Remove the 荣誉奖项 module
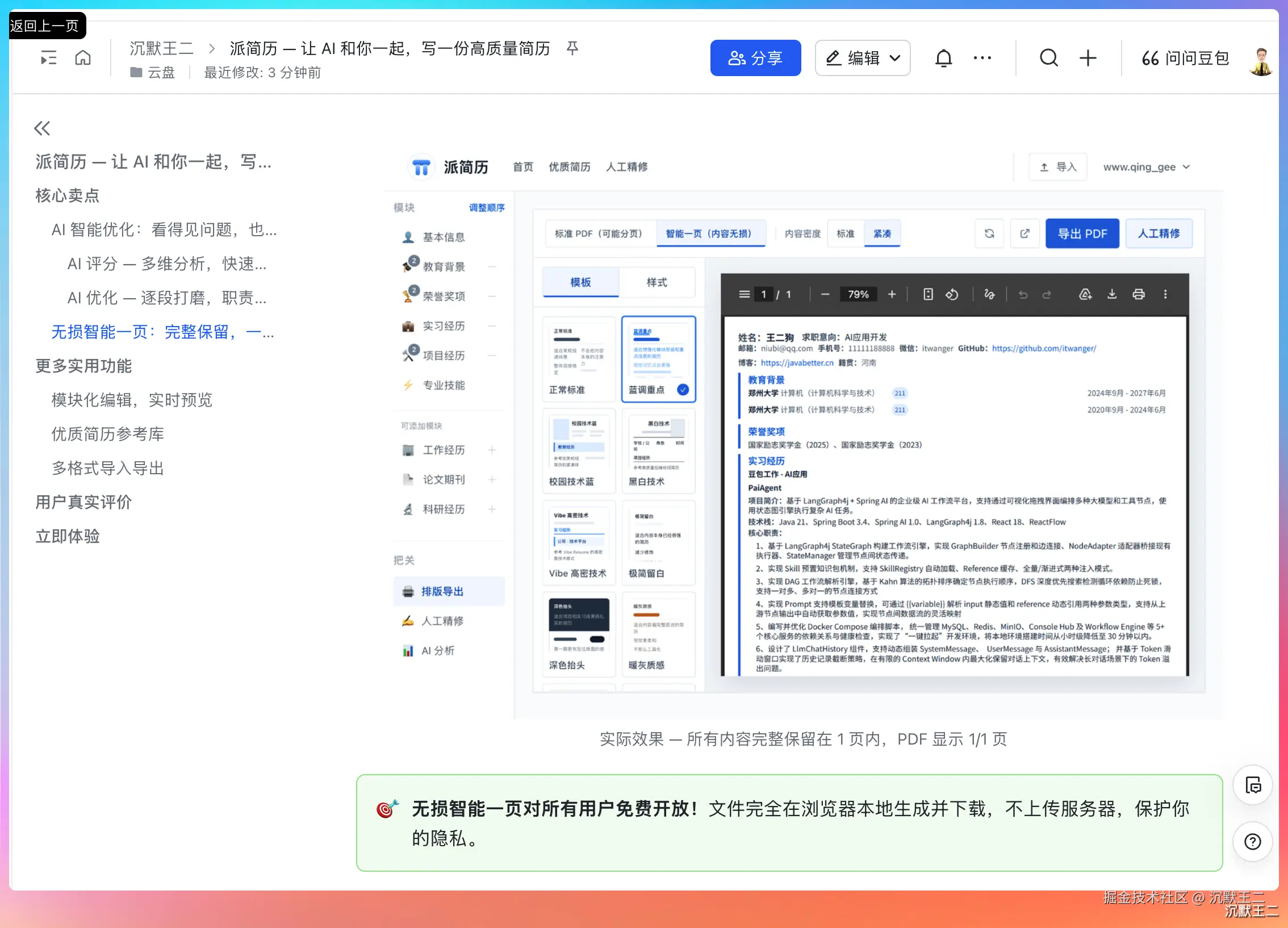Viewport: 1288px width, 928px height. click(492, 296)
